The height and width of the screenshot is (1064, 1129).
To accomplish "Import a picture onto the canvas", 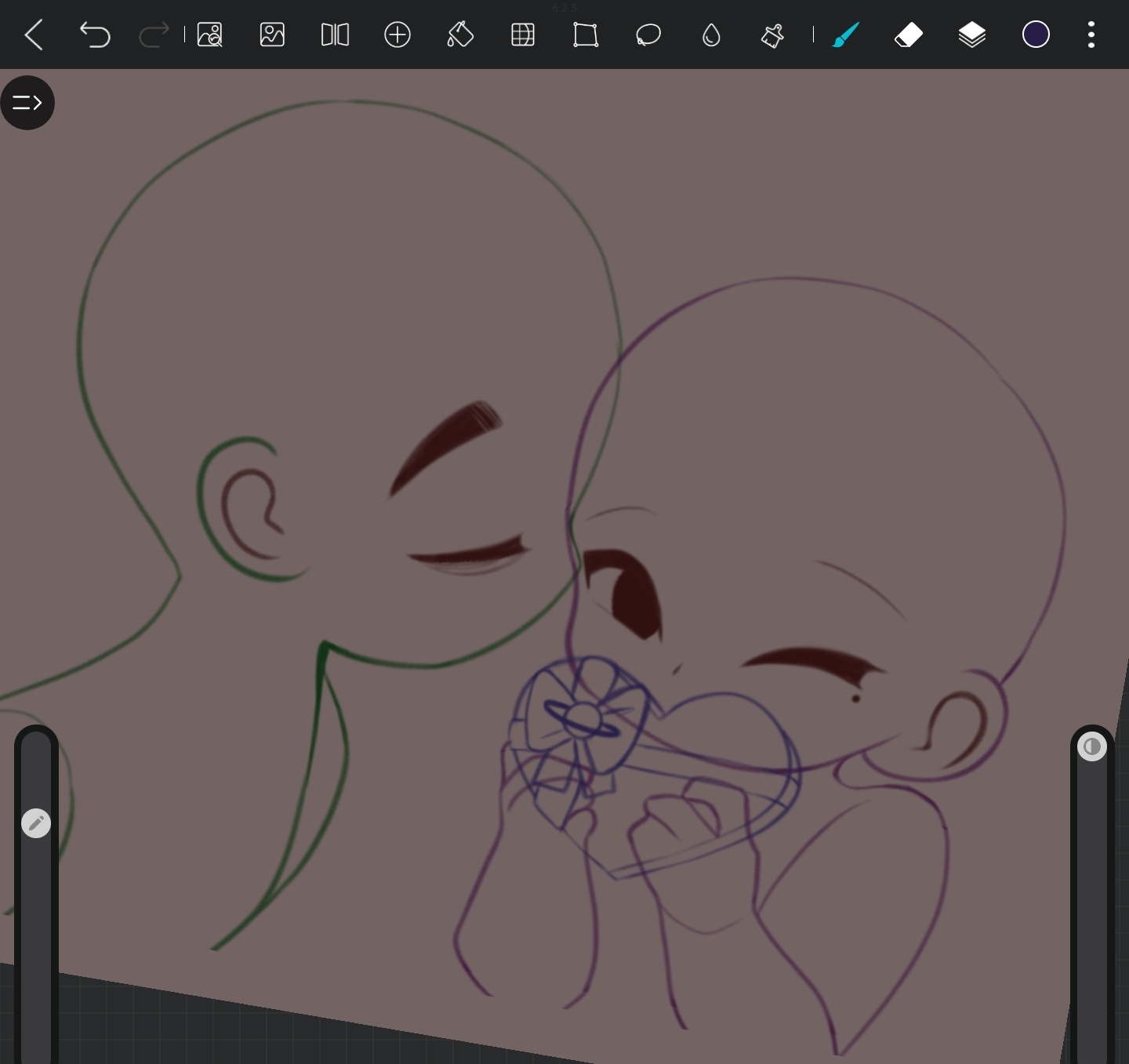I will click(x=272, y=35).
